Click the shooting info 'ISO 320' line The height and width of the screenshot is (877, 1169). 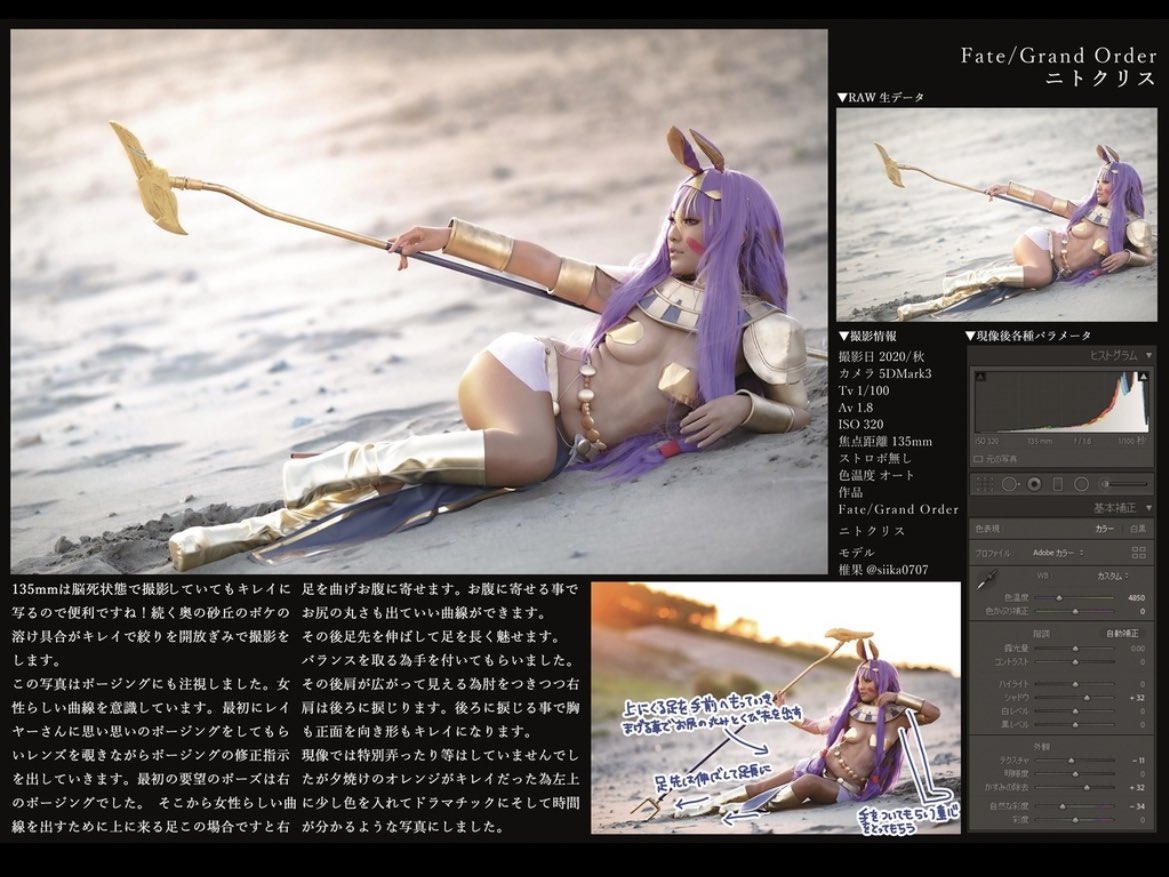pyautogui.click(x=860, y=424)
